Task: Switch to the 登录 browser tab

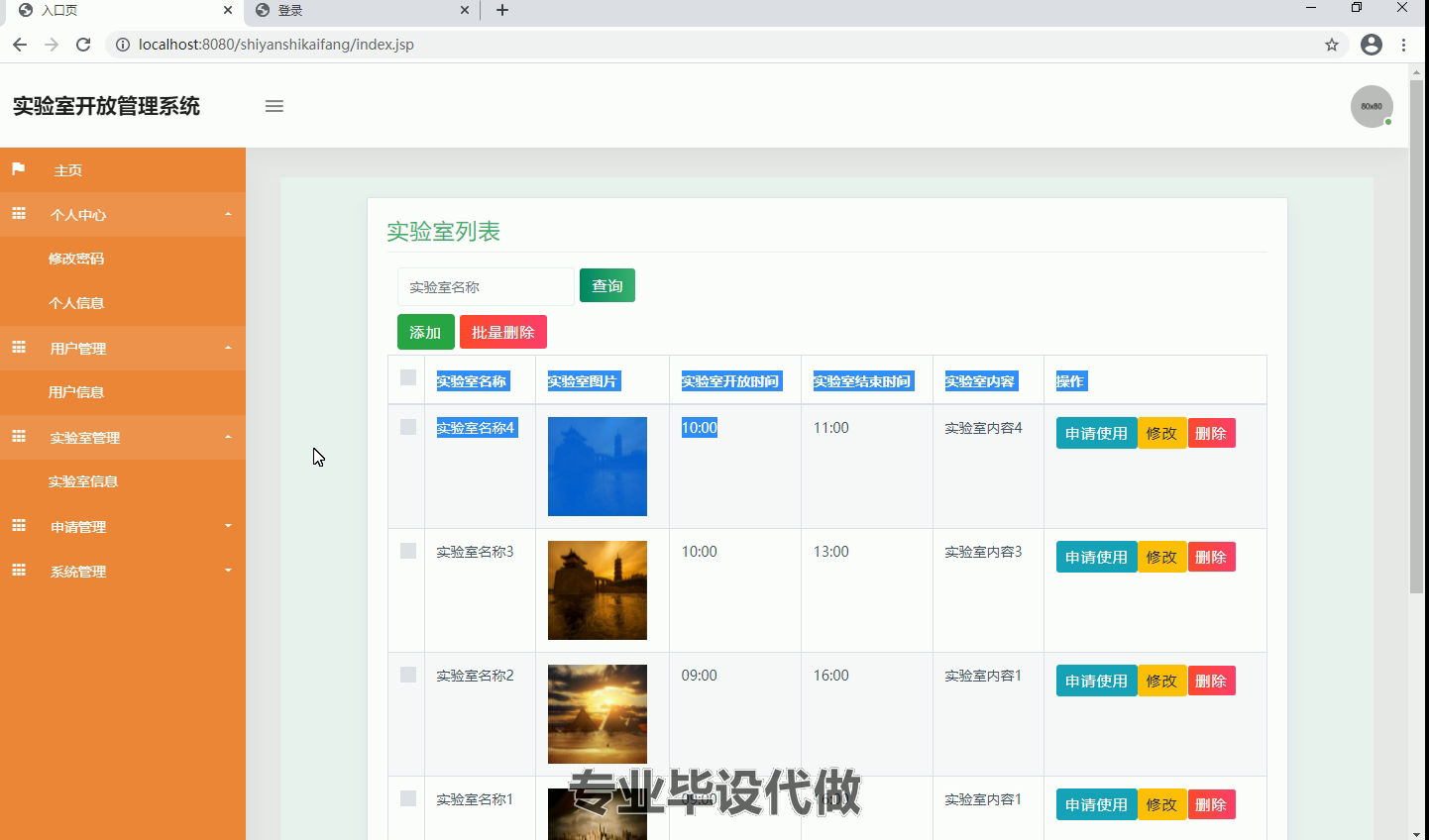Action: pyautogui.click(x=362, y=11)
